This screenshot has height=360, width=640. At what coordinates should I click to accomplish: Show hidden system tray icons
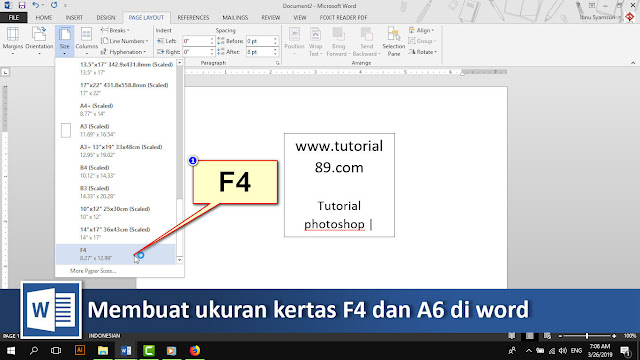[529, 351]
